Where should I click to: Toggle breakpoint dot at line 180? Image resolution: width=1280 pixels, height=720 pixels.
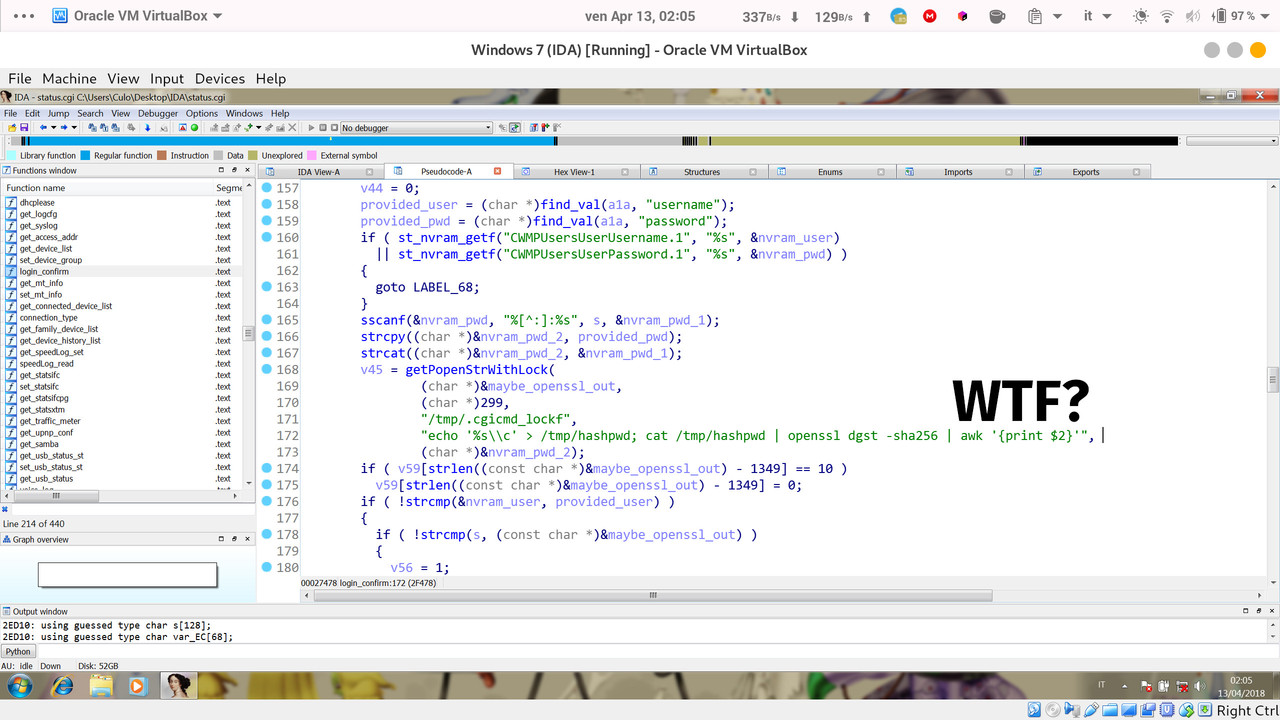pos(267,567)
